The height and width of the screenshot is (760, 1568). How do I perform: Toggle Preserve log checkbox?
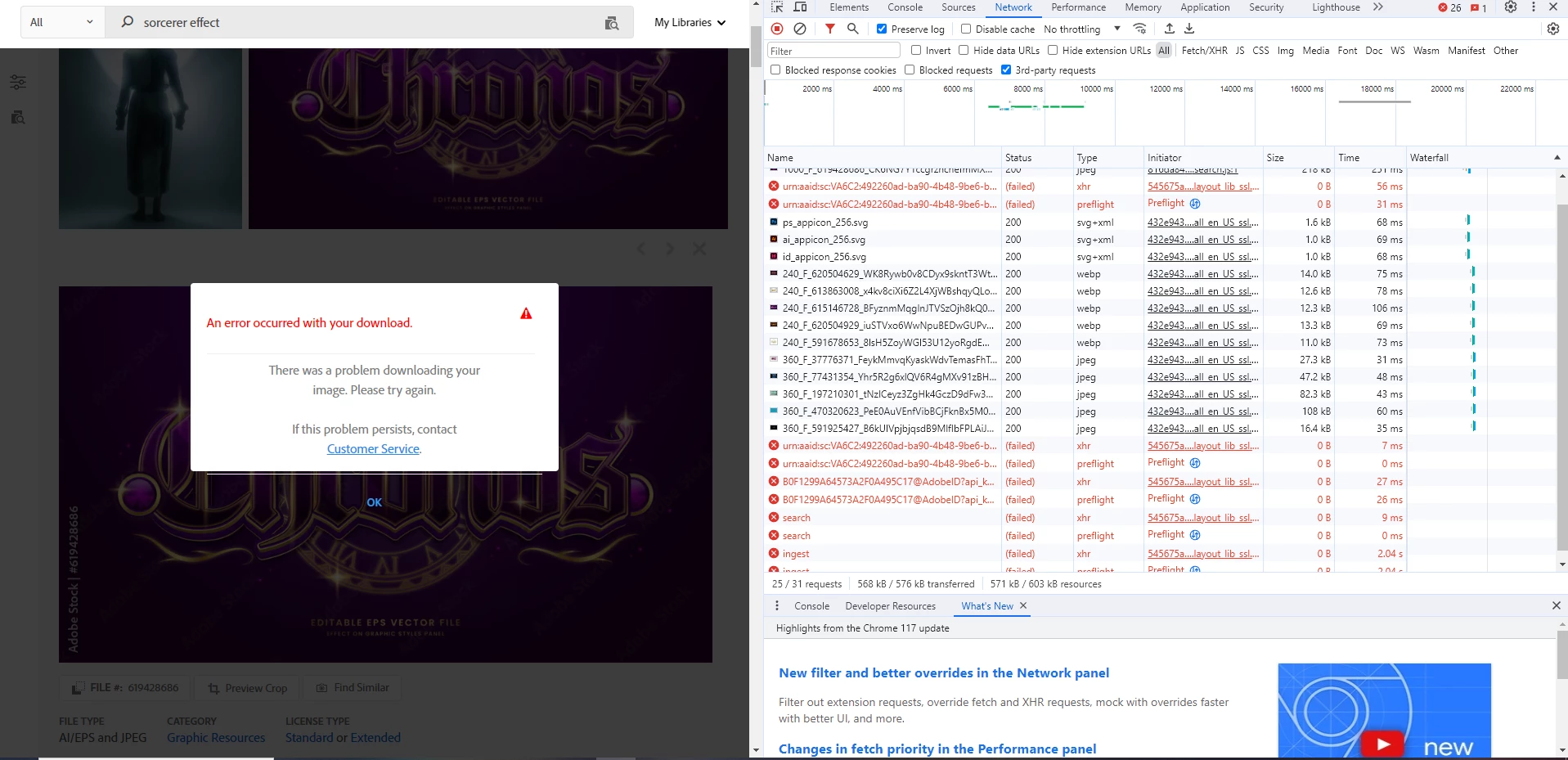[882, 29]
